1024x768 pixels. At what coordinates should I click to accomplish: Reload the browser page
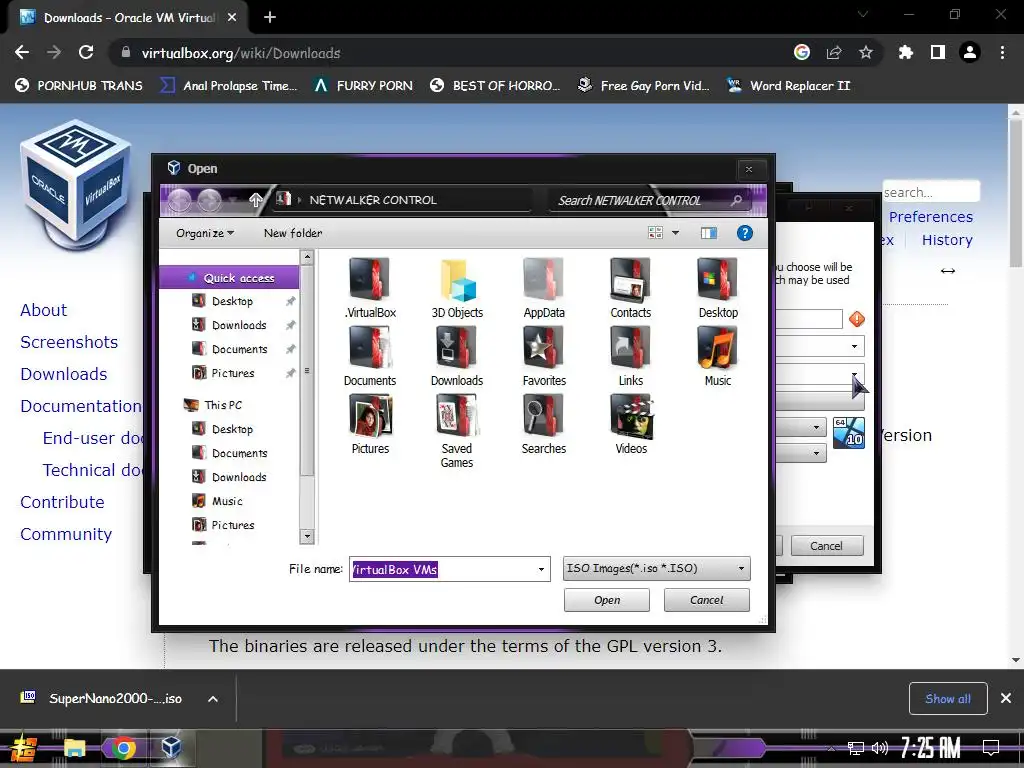[86, 52]
